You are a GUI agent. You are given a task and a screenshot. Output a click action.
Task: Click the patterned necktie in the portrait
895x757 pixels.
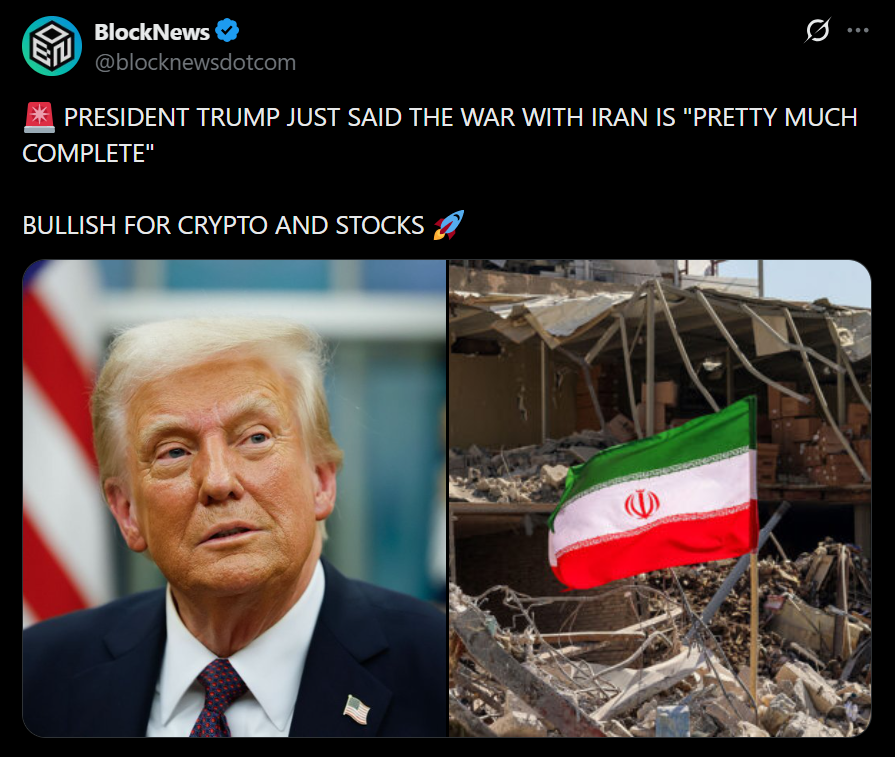[217, 698]
